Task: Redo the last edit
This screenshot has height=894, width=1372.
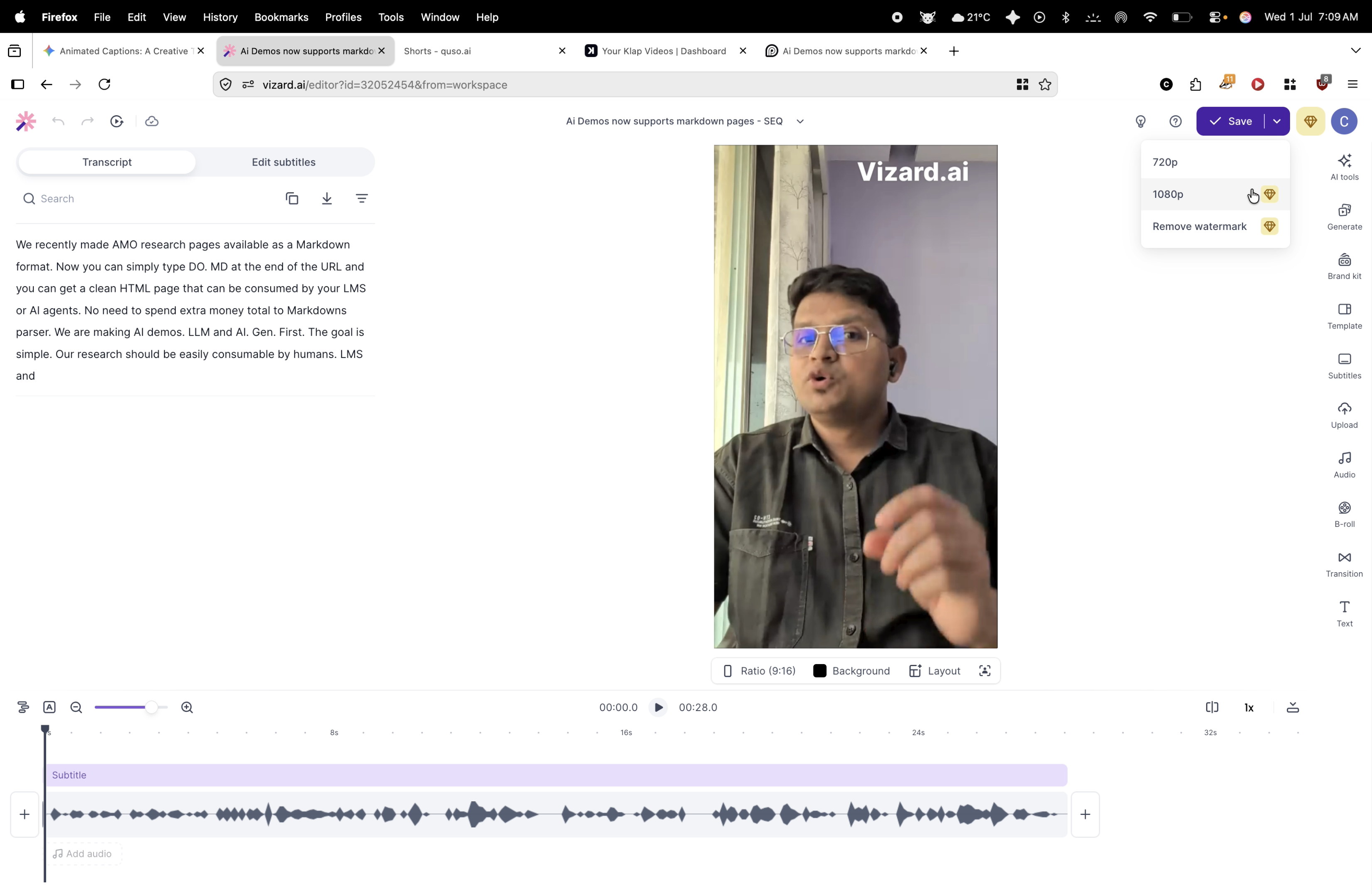Action: point(88,121)
